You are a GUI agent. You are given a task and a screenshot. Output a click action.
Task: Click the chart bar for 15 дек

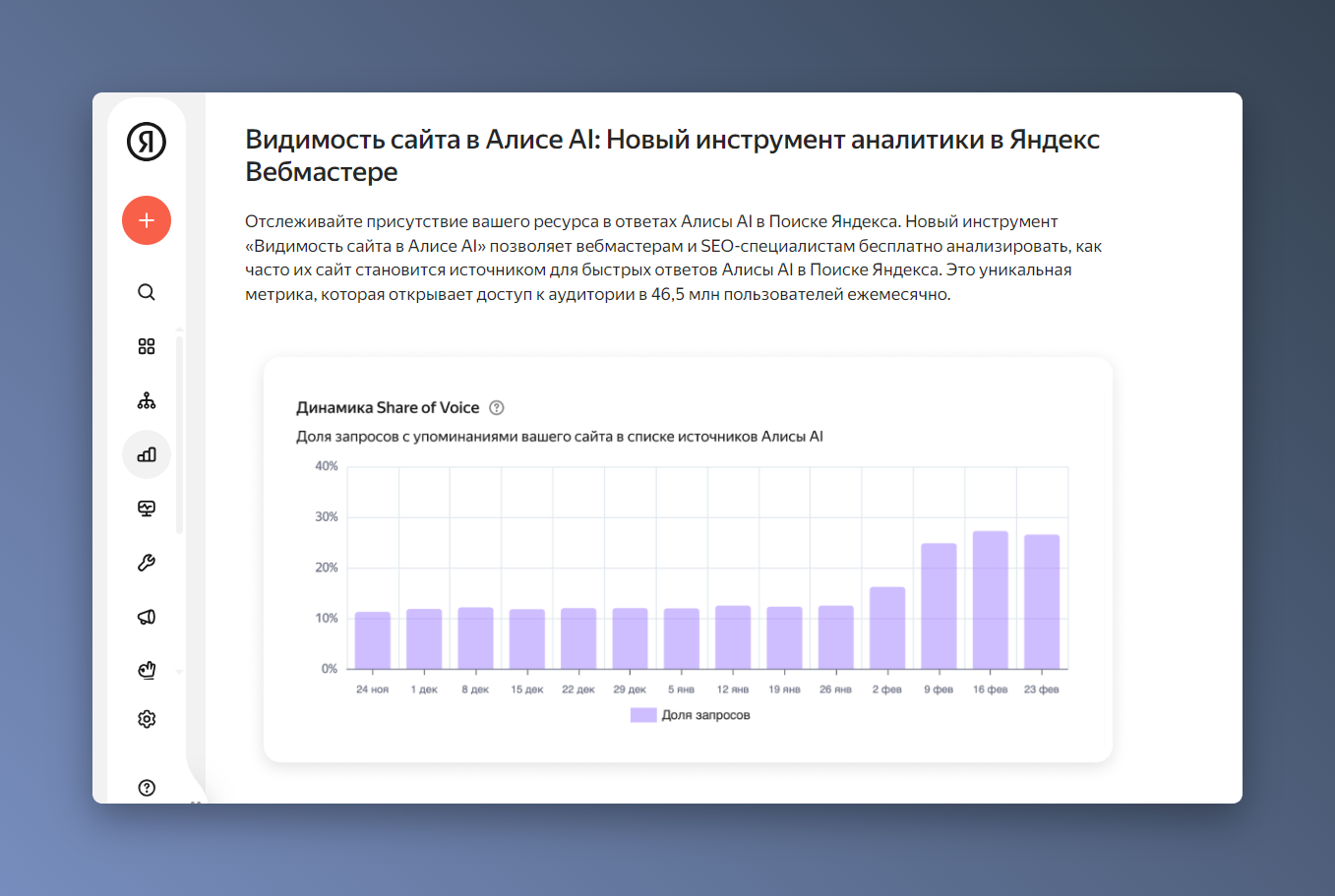[x=527, y=639]
